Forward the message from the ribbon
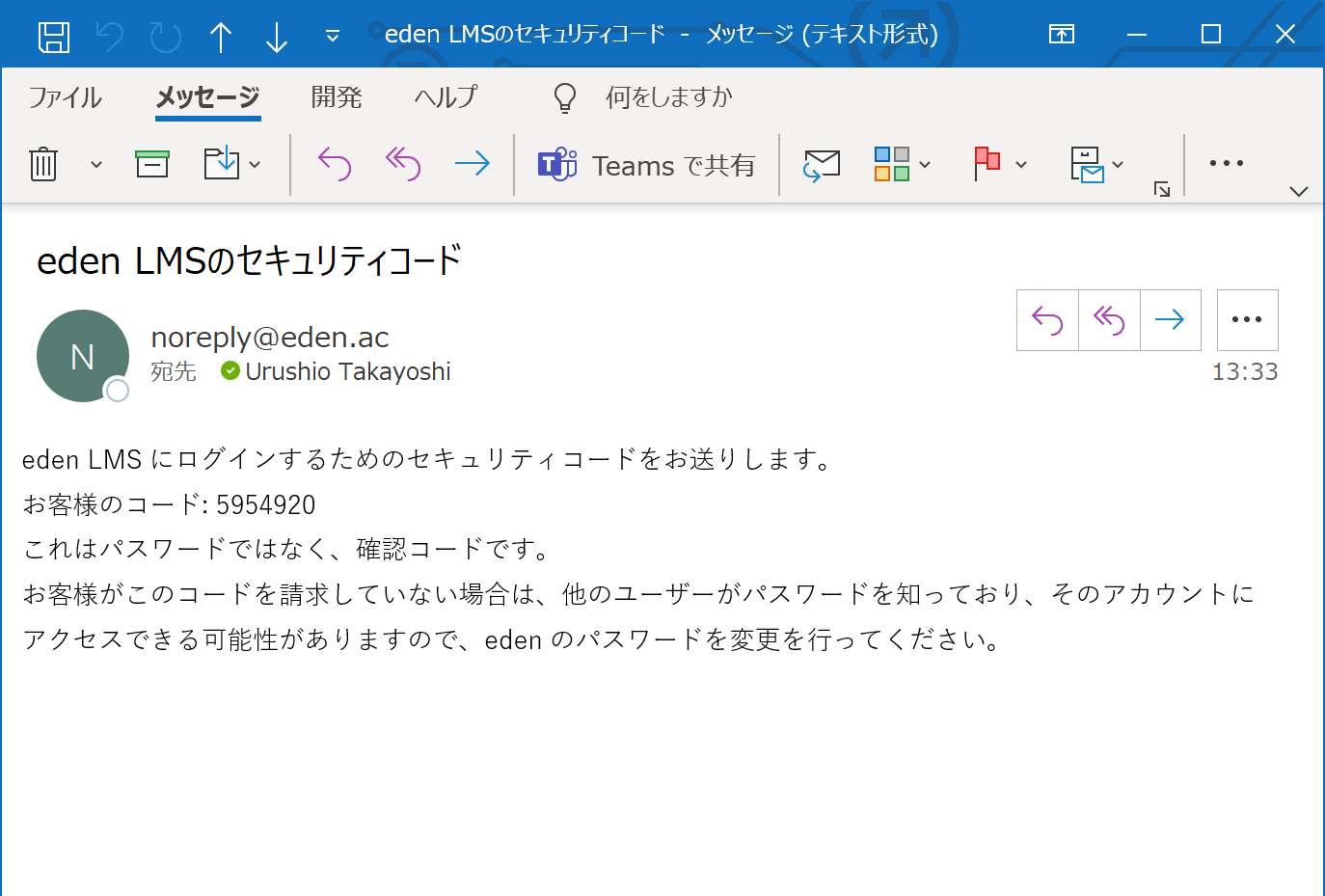Image resolution: width=1325 pixels, height=896 pixels. (473, 164)
